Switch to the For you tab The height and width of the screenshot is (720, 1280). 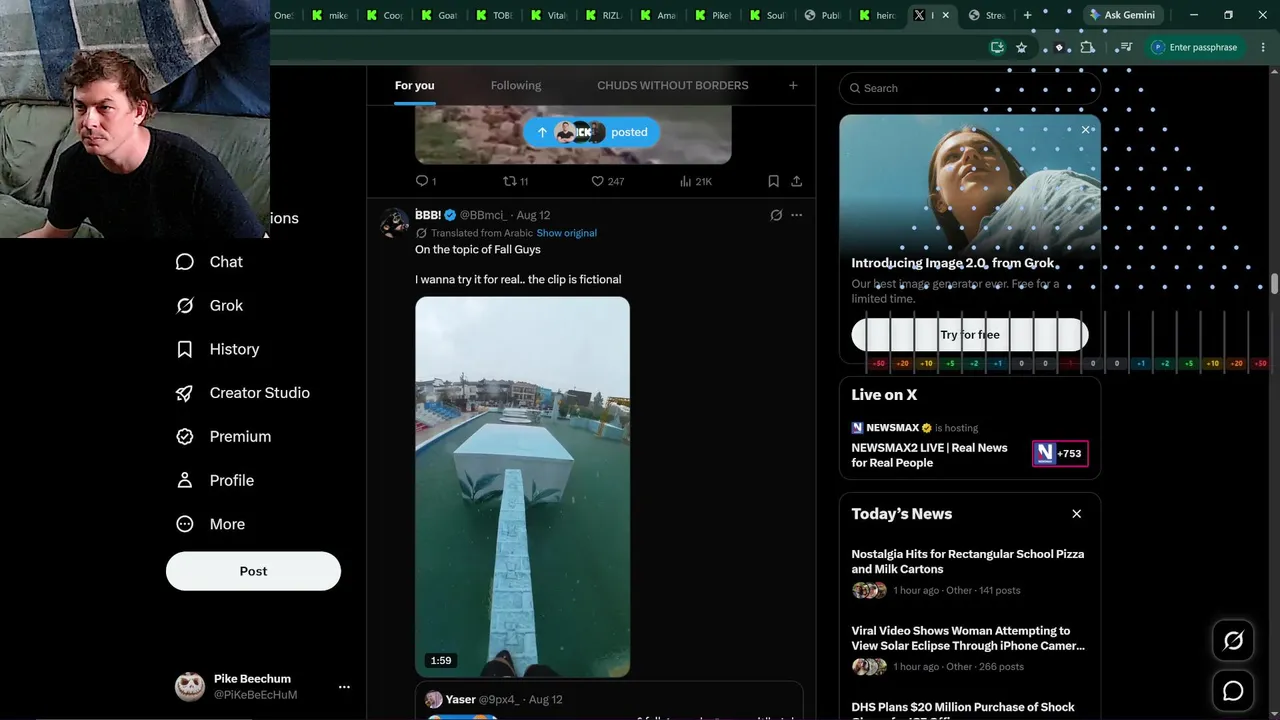tap(414, 86)
